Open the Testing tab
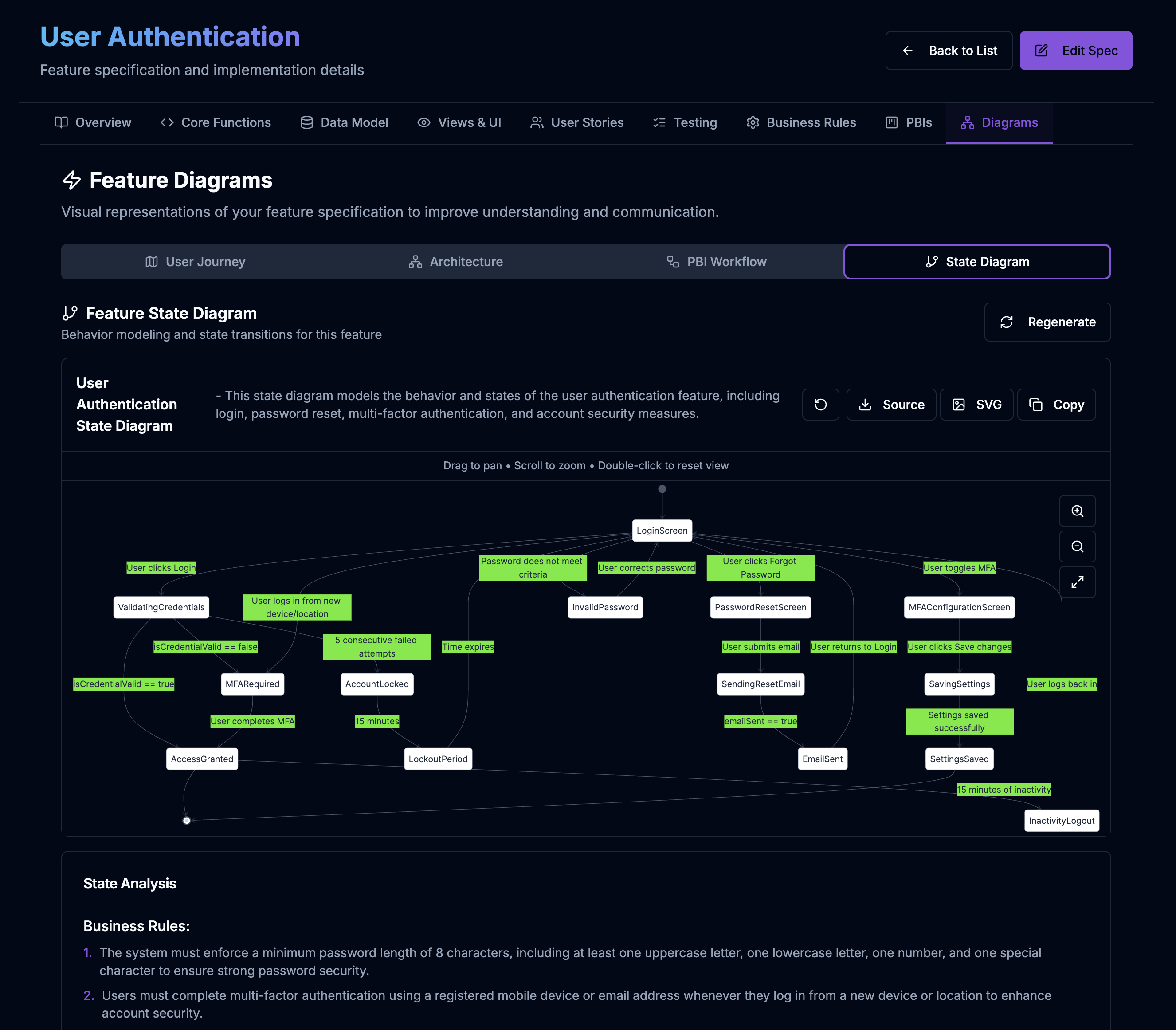Viewport: 1176px width, 1030px height. pyautogui.click(x=685, y=122)
